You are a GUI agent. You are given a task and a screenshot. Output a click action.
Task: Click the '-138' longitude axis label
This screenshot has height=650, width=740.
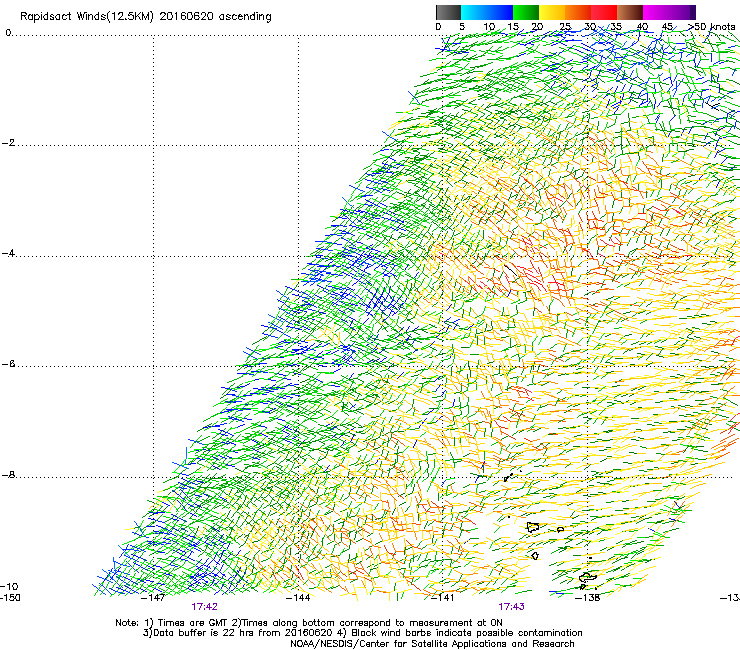coord(588,598)
